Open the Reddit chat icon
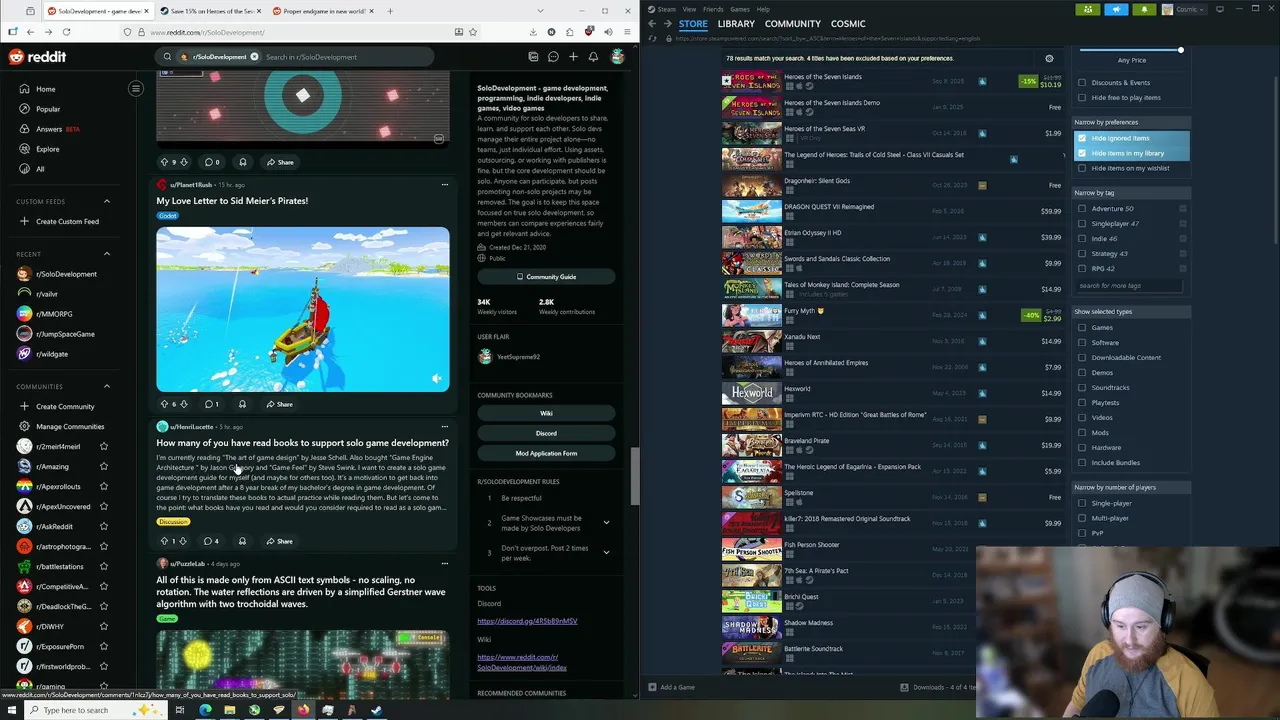 click(x=553, y=57)
